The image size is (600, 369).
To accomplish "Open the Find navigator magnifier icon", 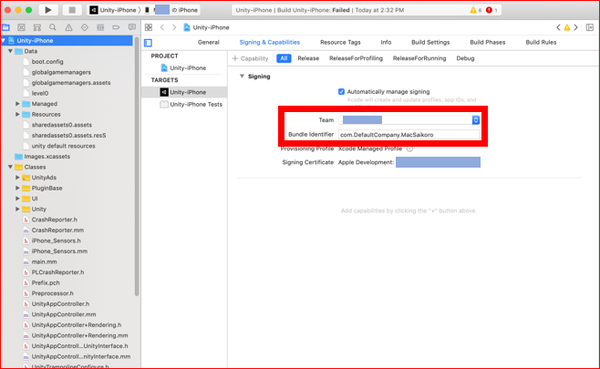I will (x=53, y=27).
